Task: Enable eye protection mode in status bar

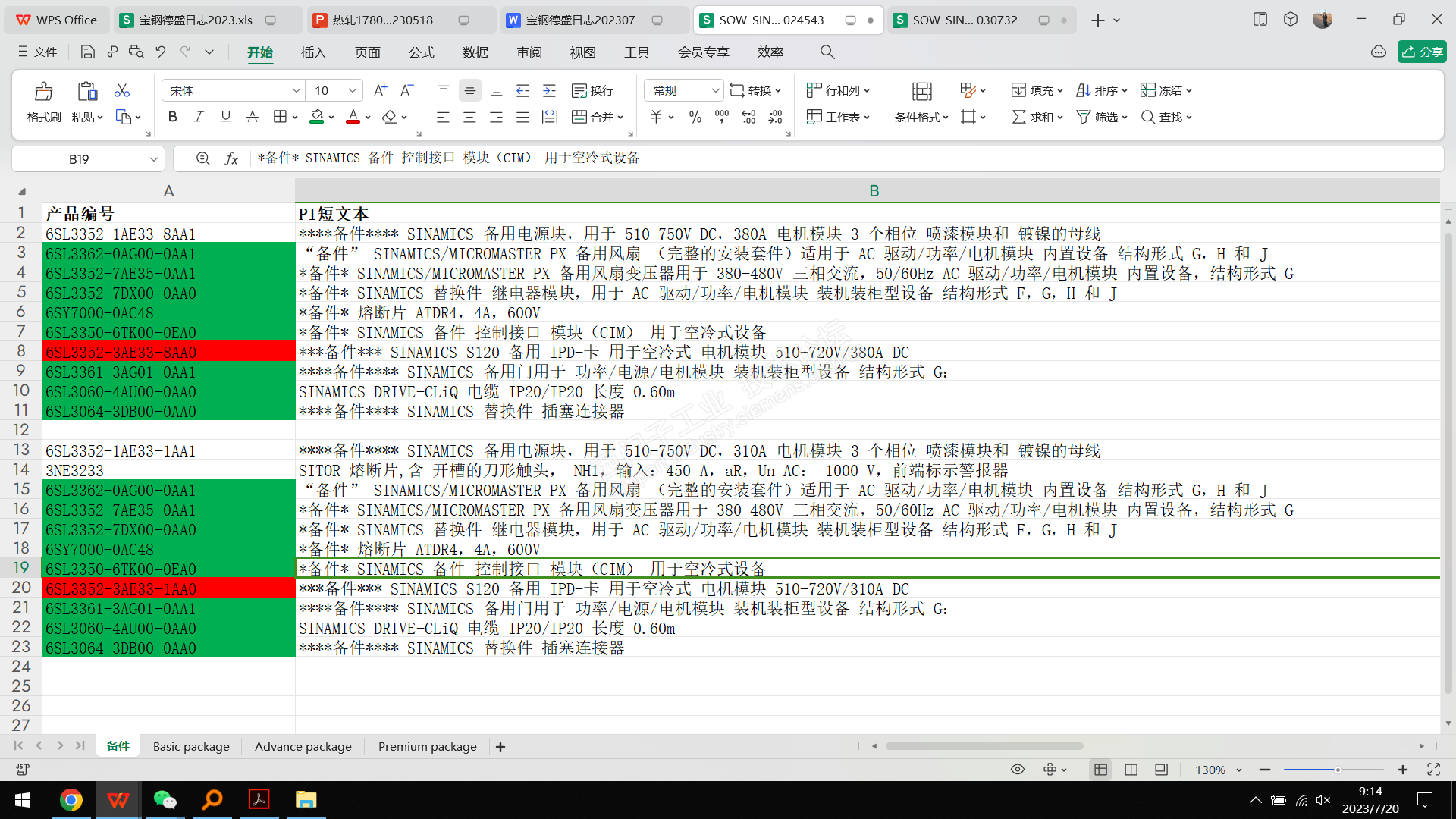Action: pos(1018,770)
